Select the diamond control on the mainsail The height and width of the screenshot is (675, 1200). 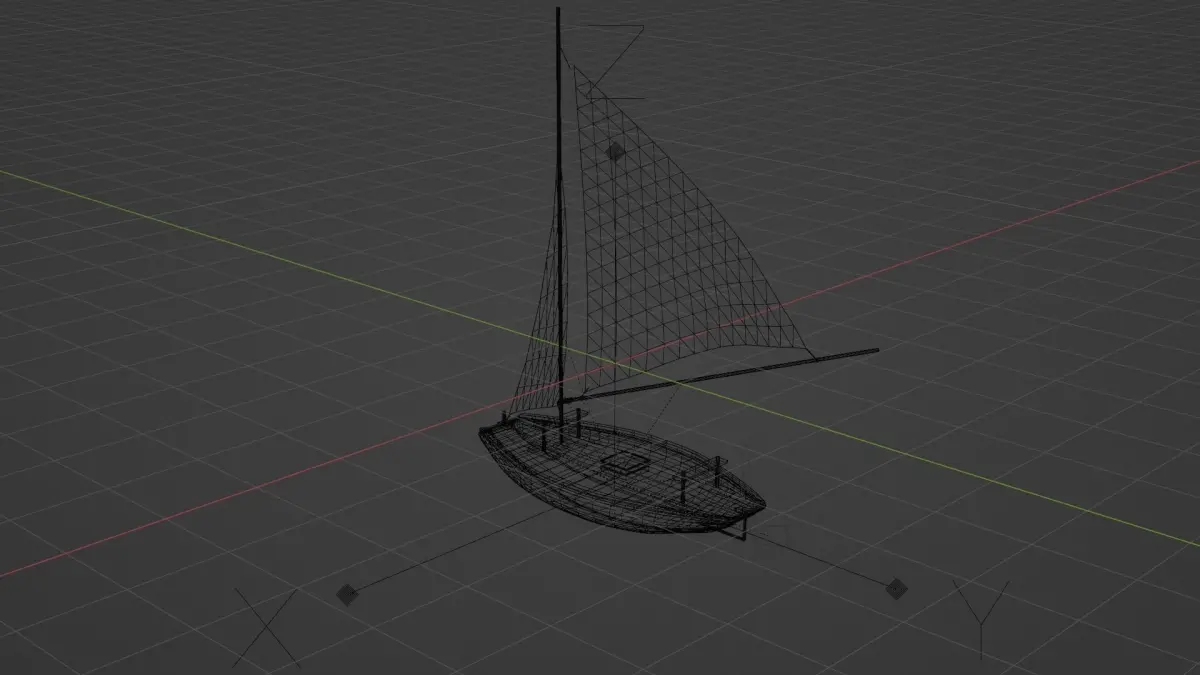(616, 151)
